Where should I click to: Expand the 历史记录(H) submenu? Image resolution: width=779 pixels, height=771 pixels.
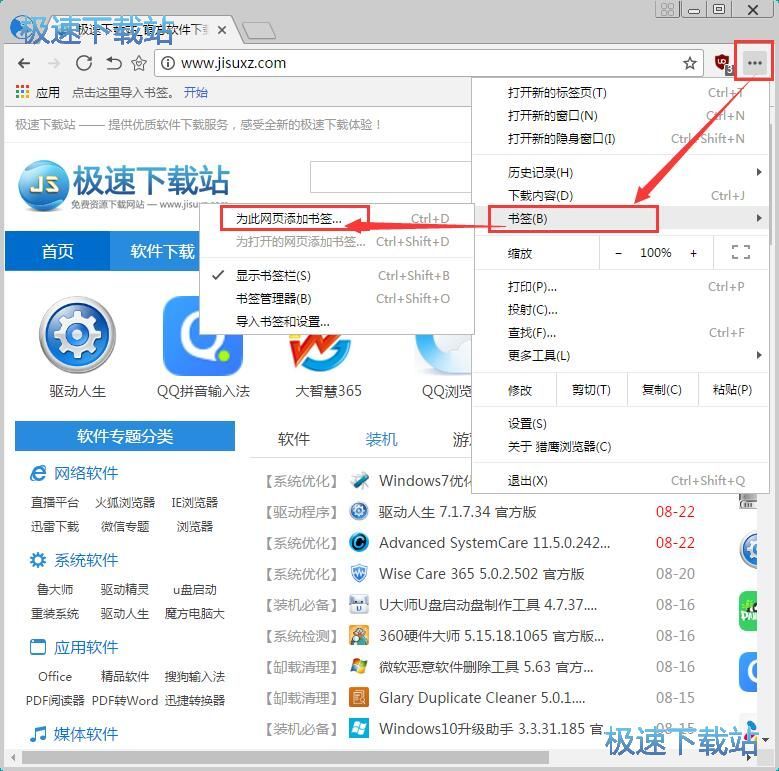(x=620, y=172)
